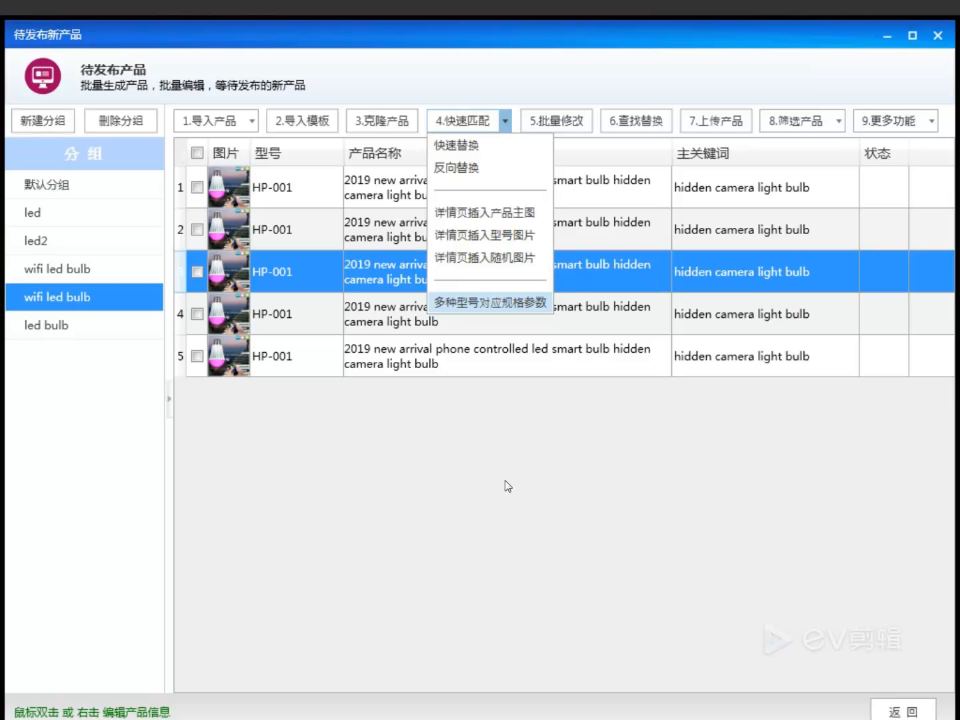Click HP-001 model cell in row 2

[296, 230]
